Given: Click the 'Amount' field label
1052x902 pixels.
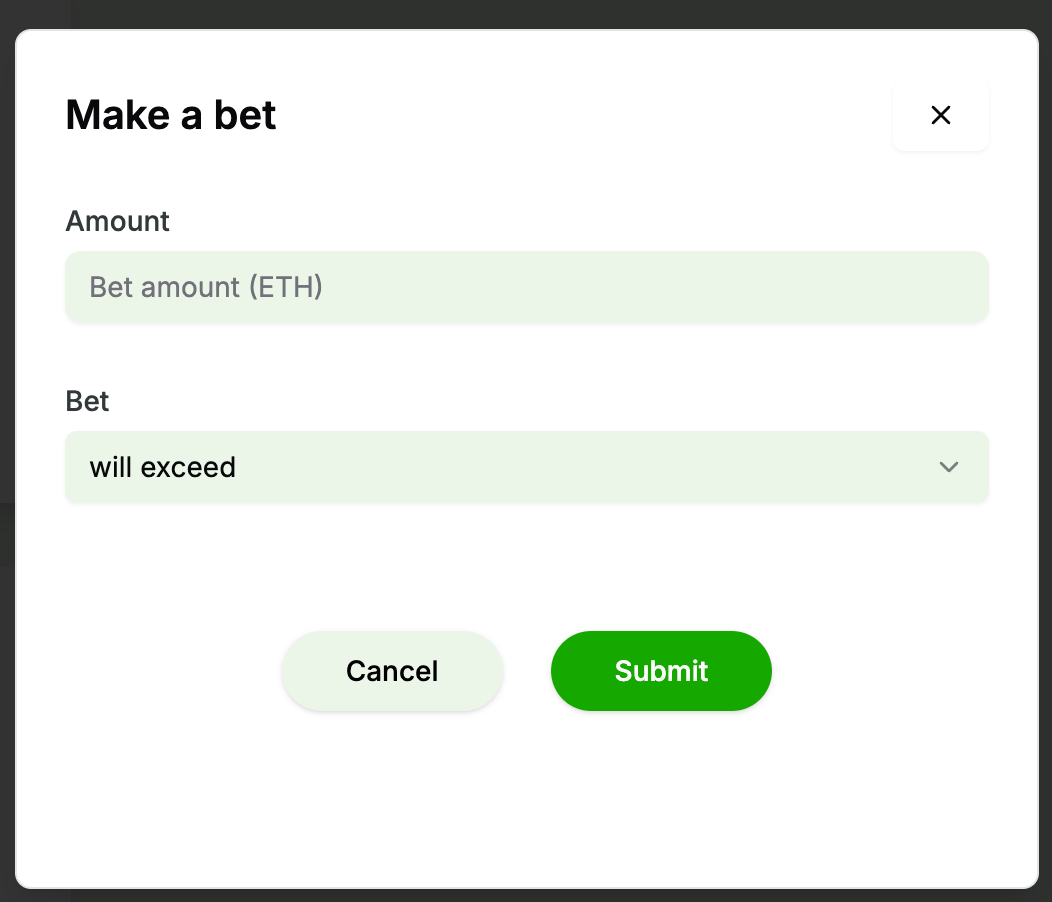Looking at the screenshot, I should (x=117, y=221).
